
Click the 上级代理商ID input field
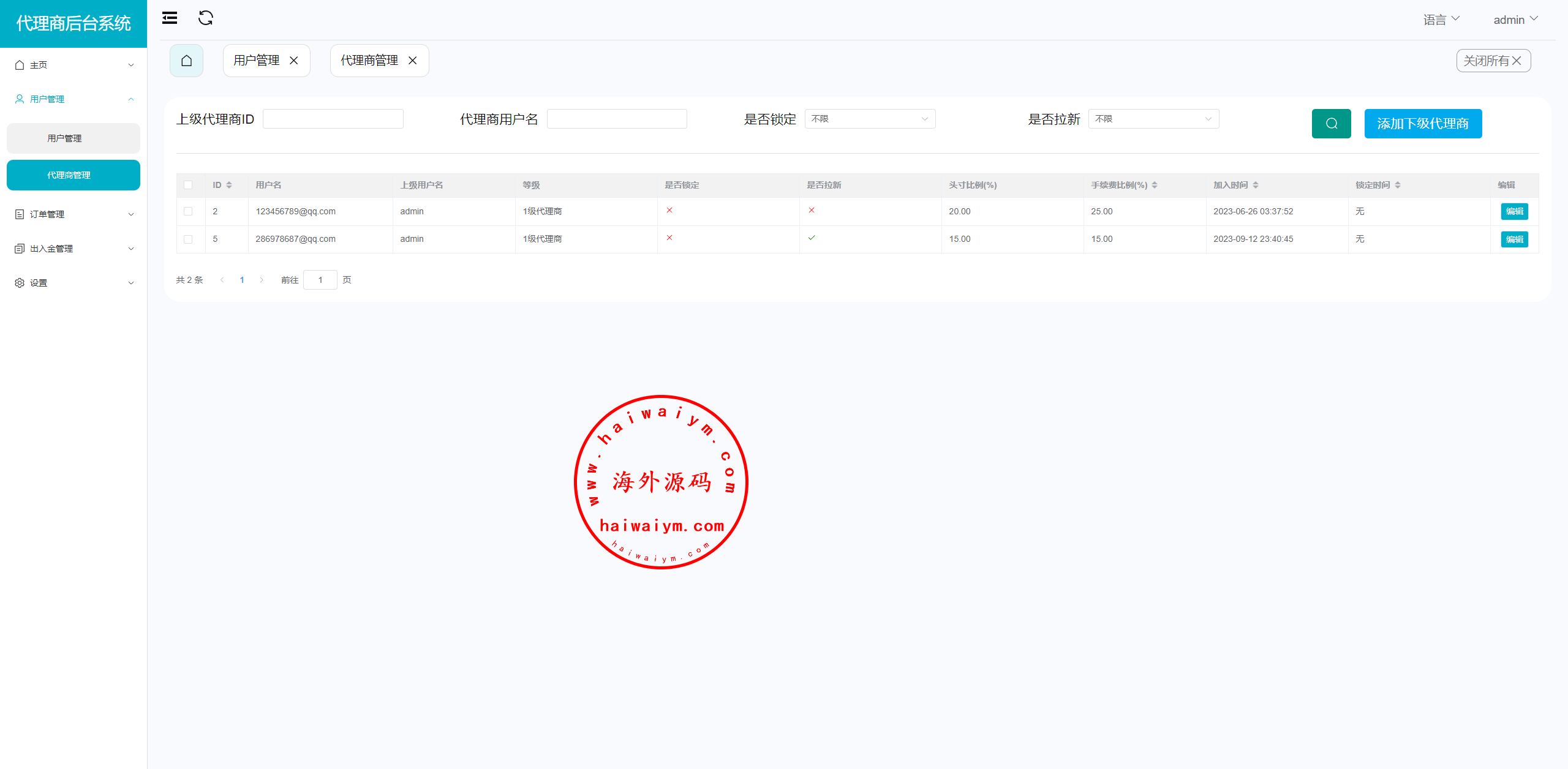point(333,119)
